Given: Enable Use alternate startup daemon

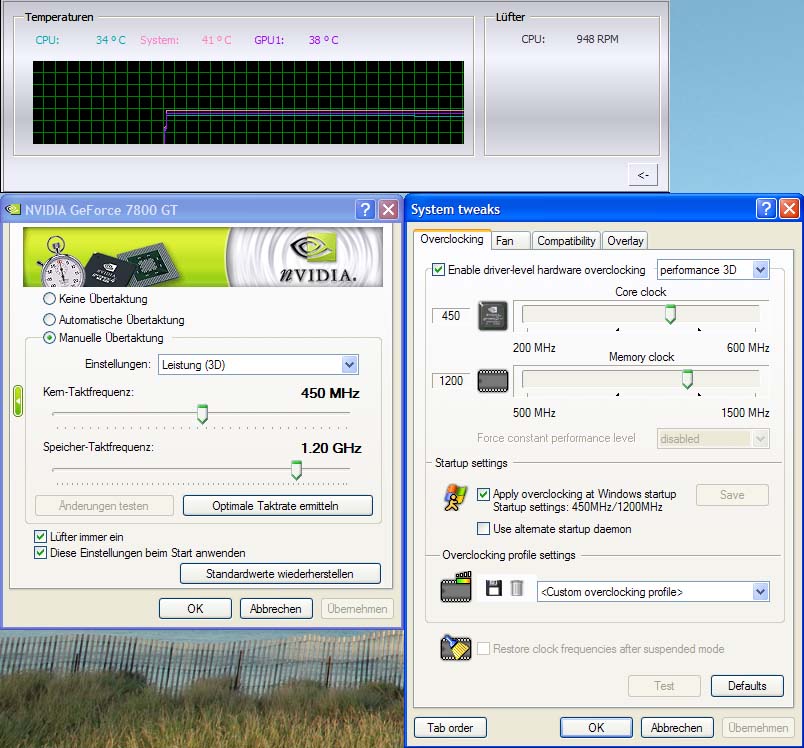Looking at the screenshot, I should tap(483, 529).
